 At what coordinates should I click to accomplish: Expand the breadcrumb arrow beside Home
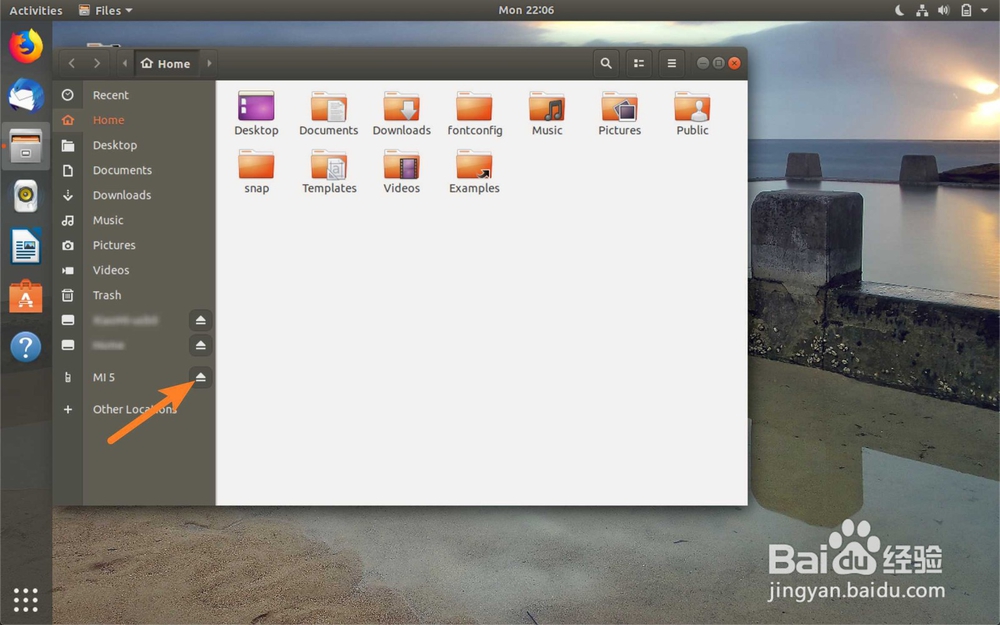pyautogui.click(x=208, y=62)
